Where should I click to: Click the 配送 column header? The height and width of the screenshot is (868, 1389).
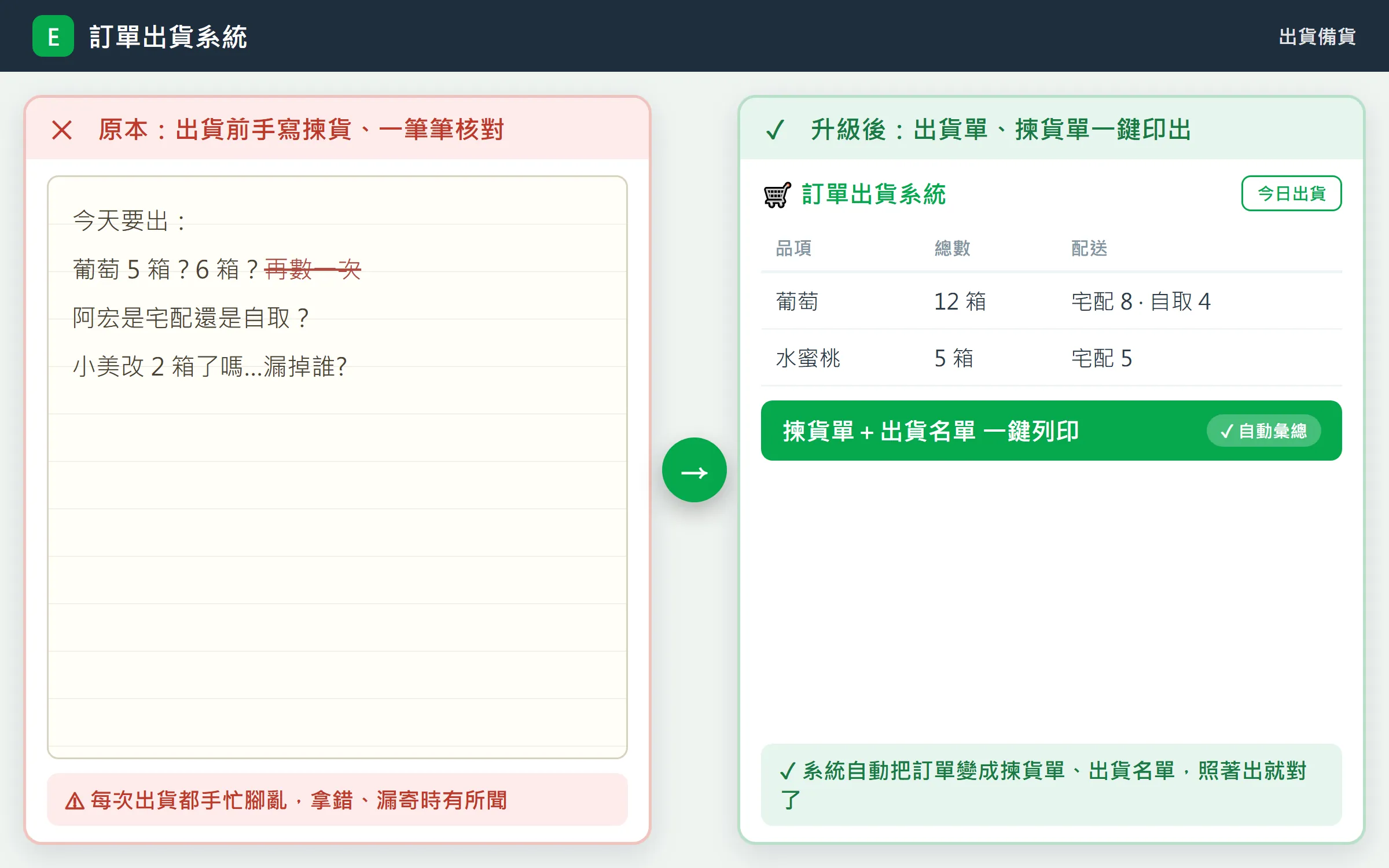pyautogui.click(x=1089, y=248)
